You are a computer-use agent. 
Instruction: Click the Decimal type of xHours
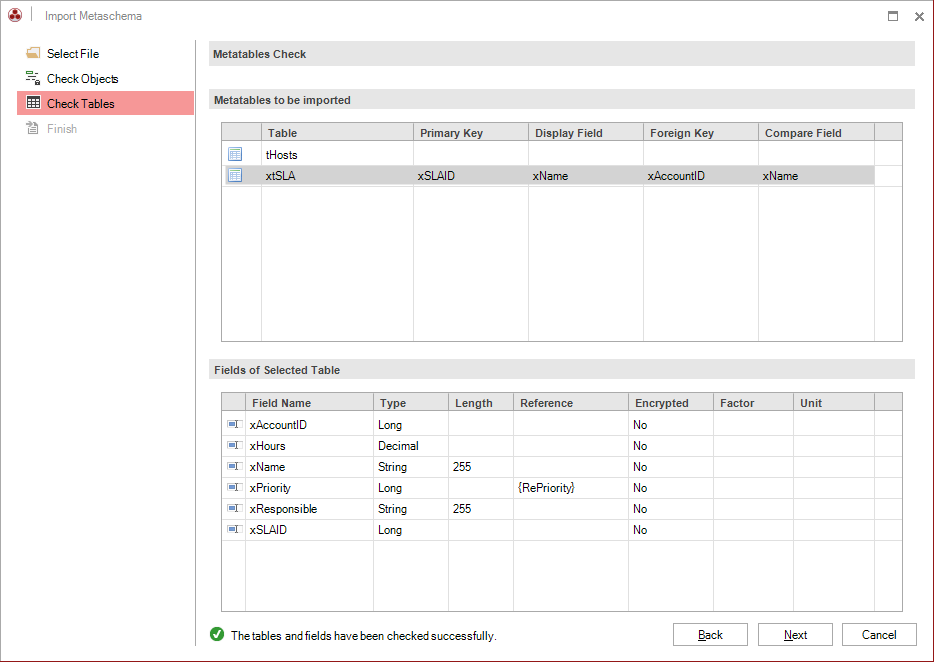pos(398,446)
